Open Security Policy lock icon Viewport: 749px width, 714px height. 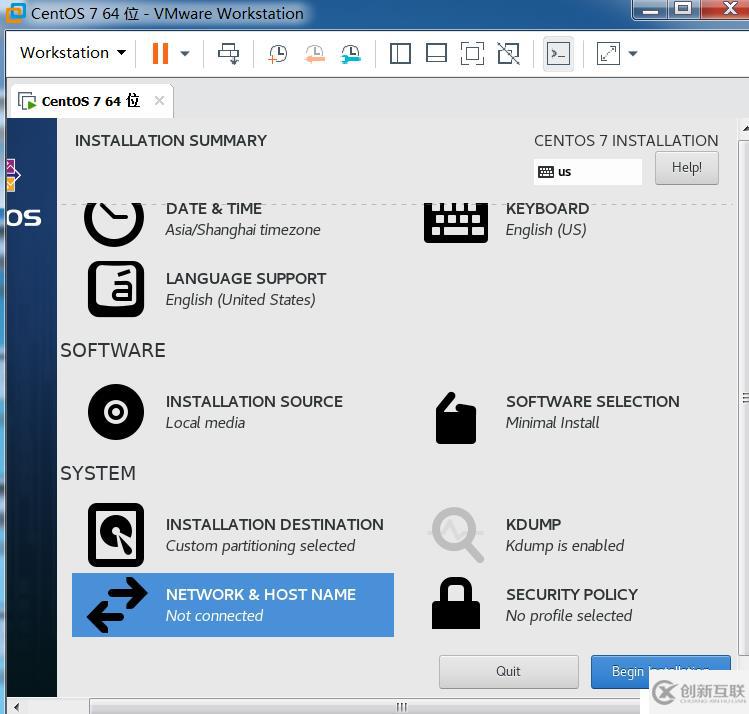[x=456, y=603]
